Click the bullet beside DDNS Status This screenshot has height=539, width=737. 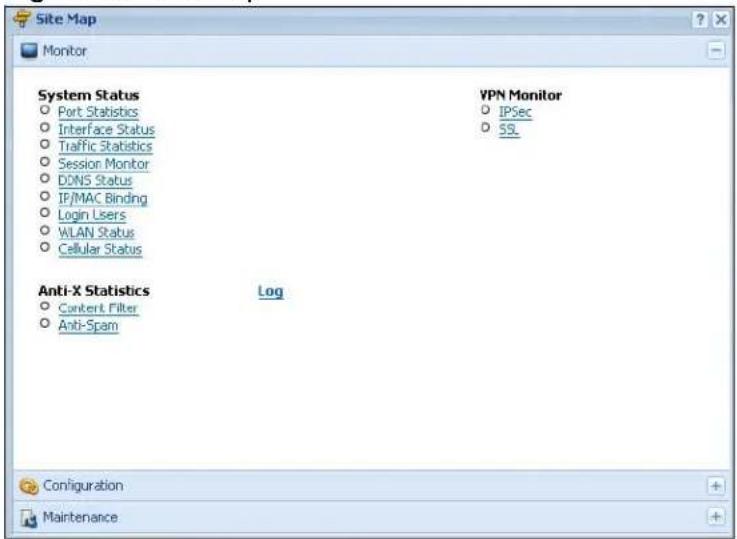click(x=45, y=179)
